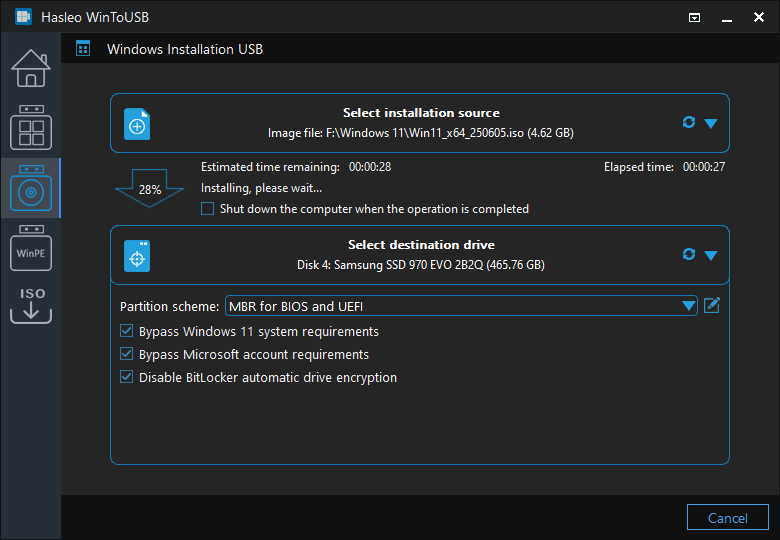Image resolution: width=780 pixels, height=540 pixels.
Task: Refresh the destination drive list
Action: (x=688, y=254)
